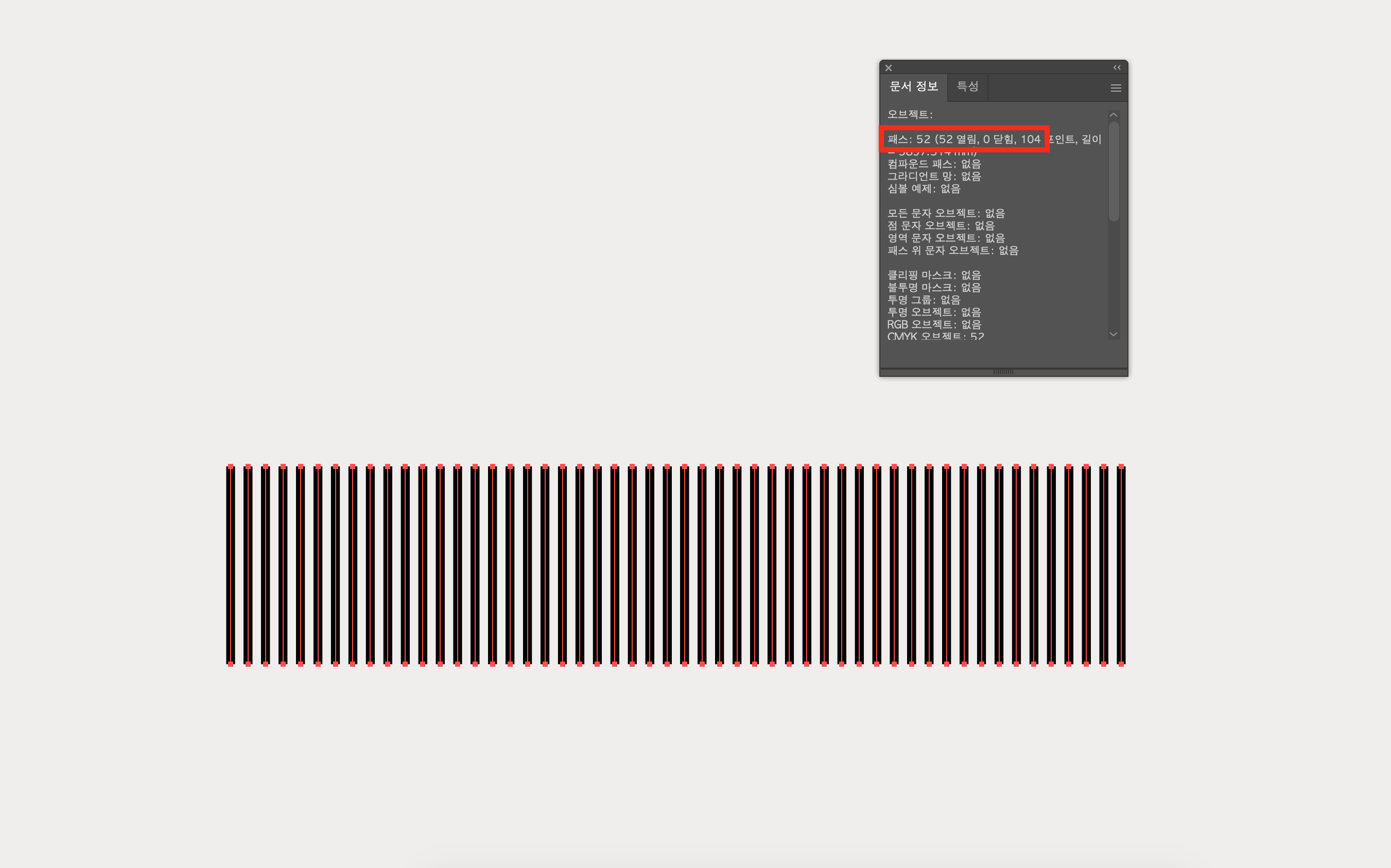Select the 문서 정보 tab
Image resolution: width=1391 pixels, height=868 pixels.
pyautogui.click(x=913, y=86)
